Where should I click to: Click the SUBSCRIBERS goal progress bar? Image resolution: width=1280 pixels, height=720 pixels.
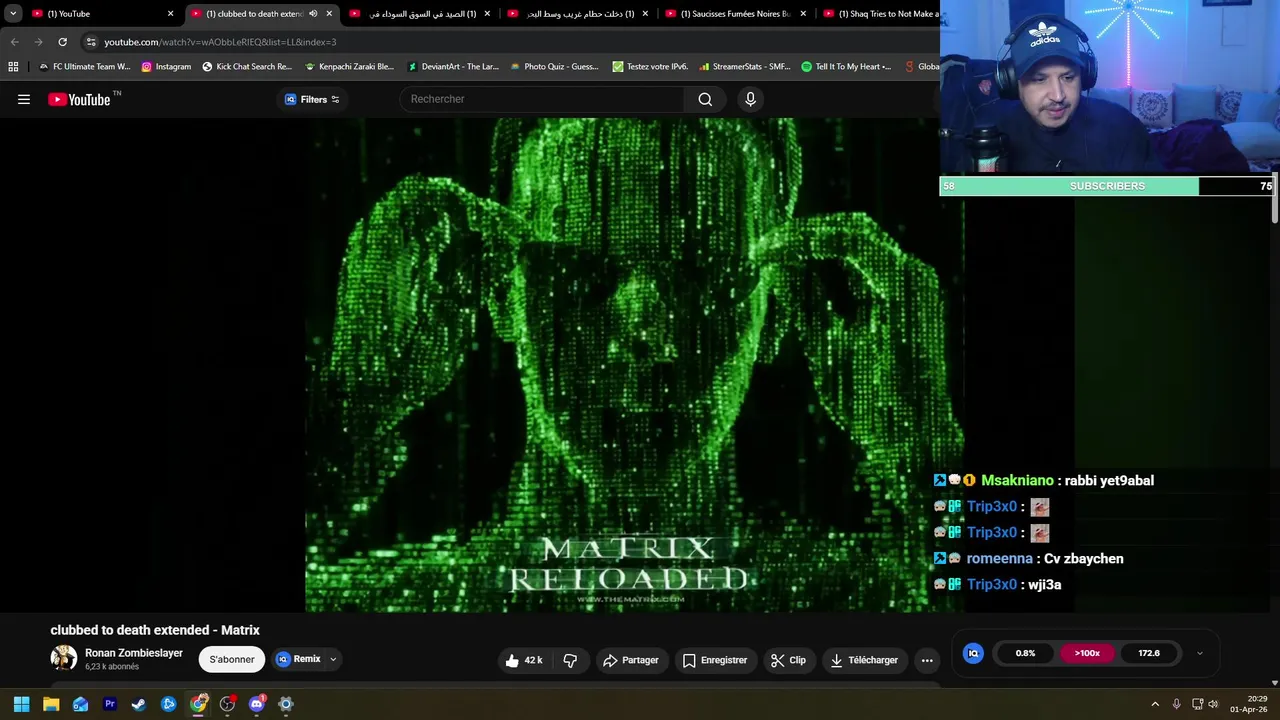coord(1106,186)
